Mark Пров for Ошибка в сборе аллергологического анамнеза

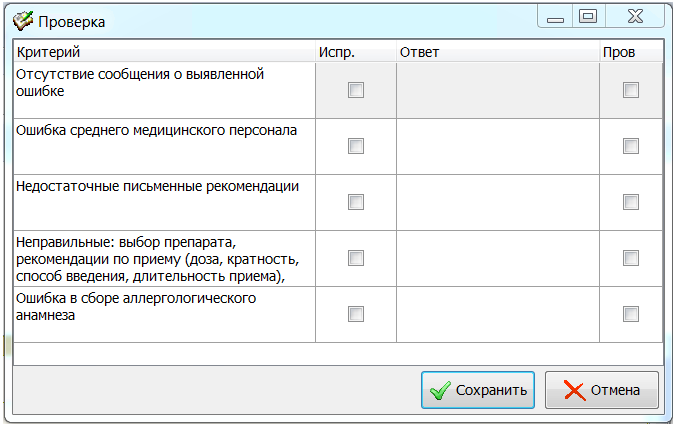coord(630,314)
